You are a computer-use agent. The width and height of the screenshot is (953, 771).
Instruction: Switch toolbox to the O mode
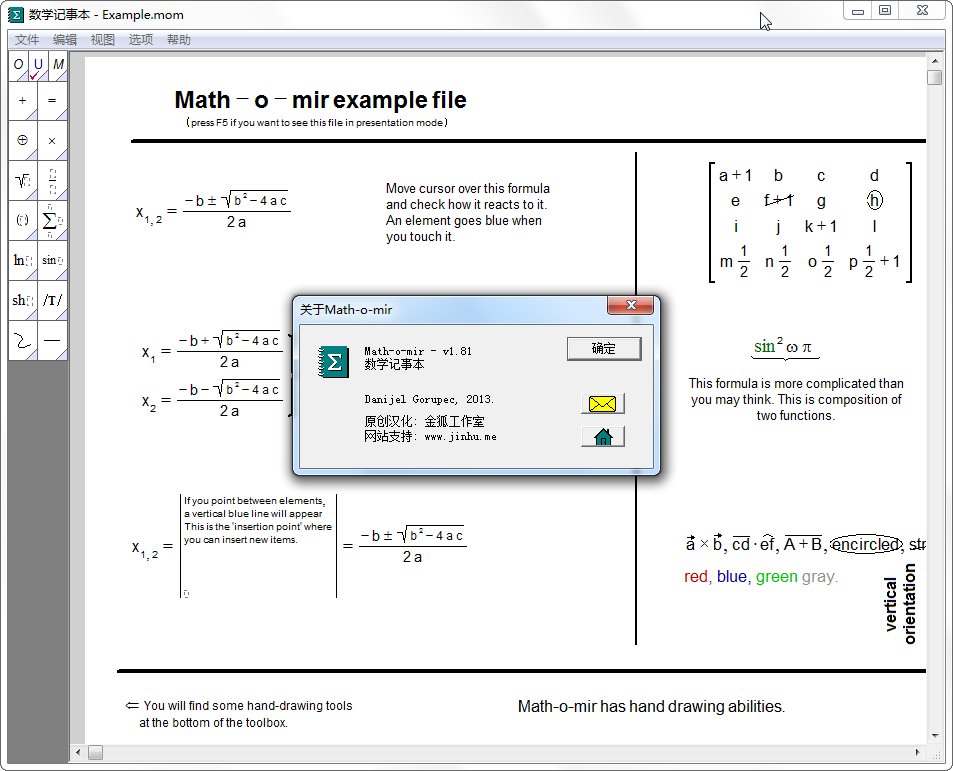[18, 66]
